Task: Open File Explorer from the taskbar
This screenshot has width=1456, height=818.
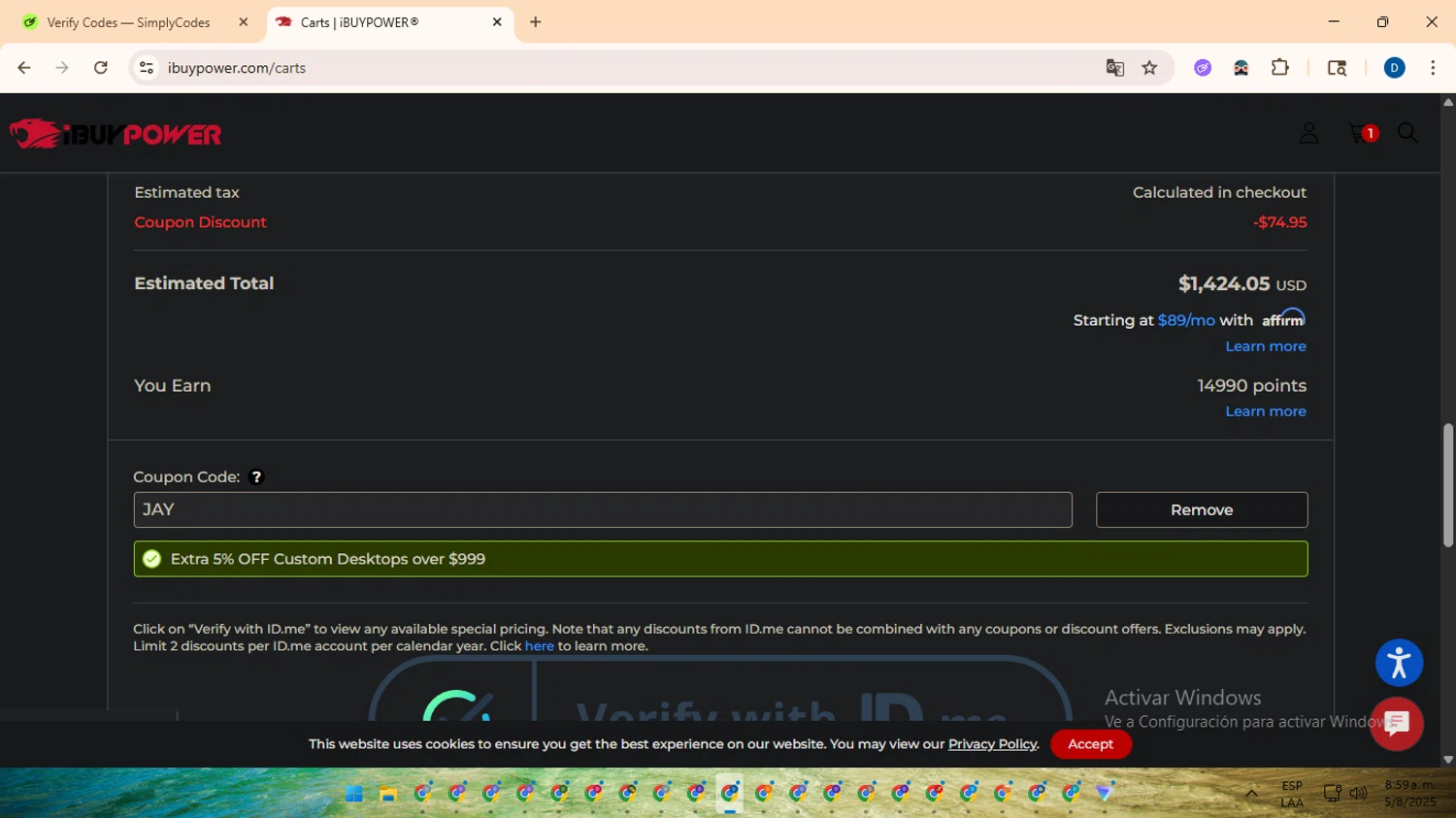Action: [388, 794]
